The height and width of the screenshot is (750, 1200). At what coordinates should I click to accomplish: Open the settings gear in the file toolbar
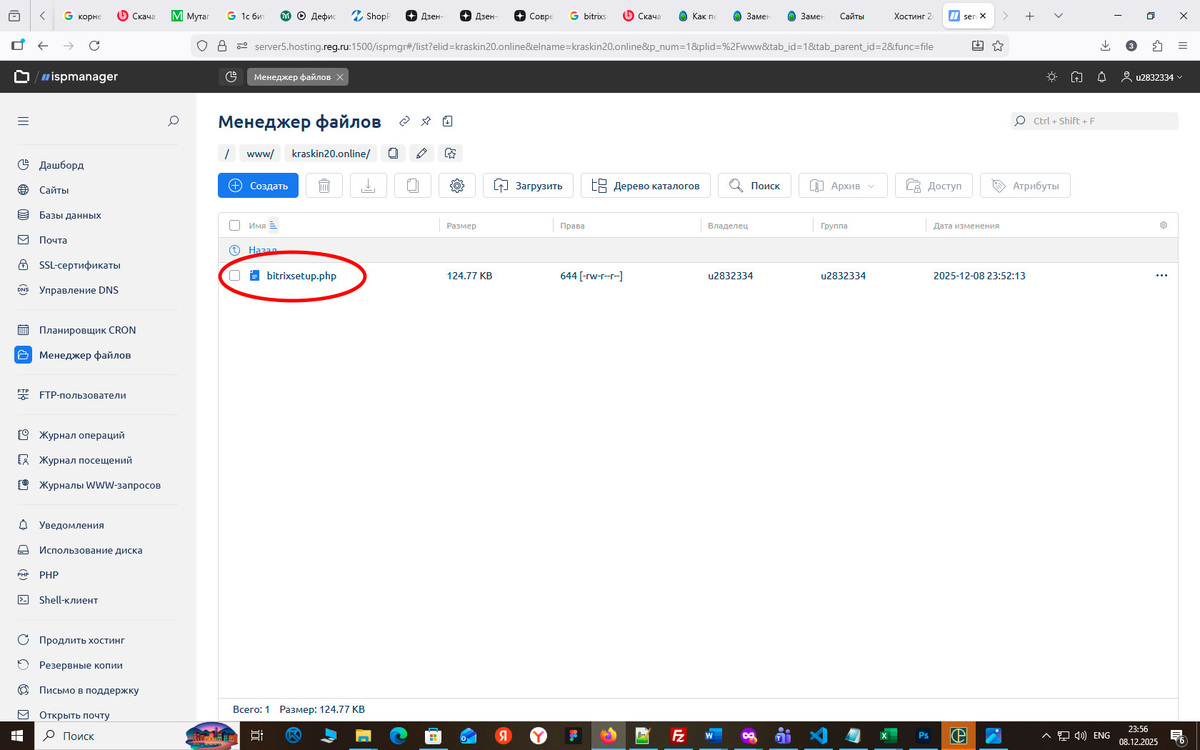pyautogui.click(x=457, y=185)
